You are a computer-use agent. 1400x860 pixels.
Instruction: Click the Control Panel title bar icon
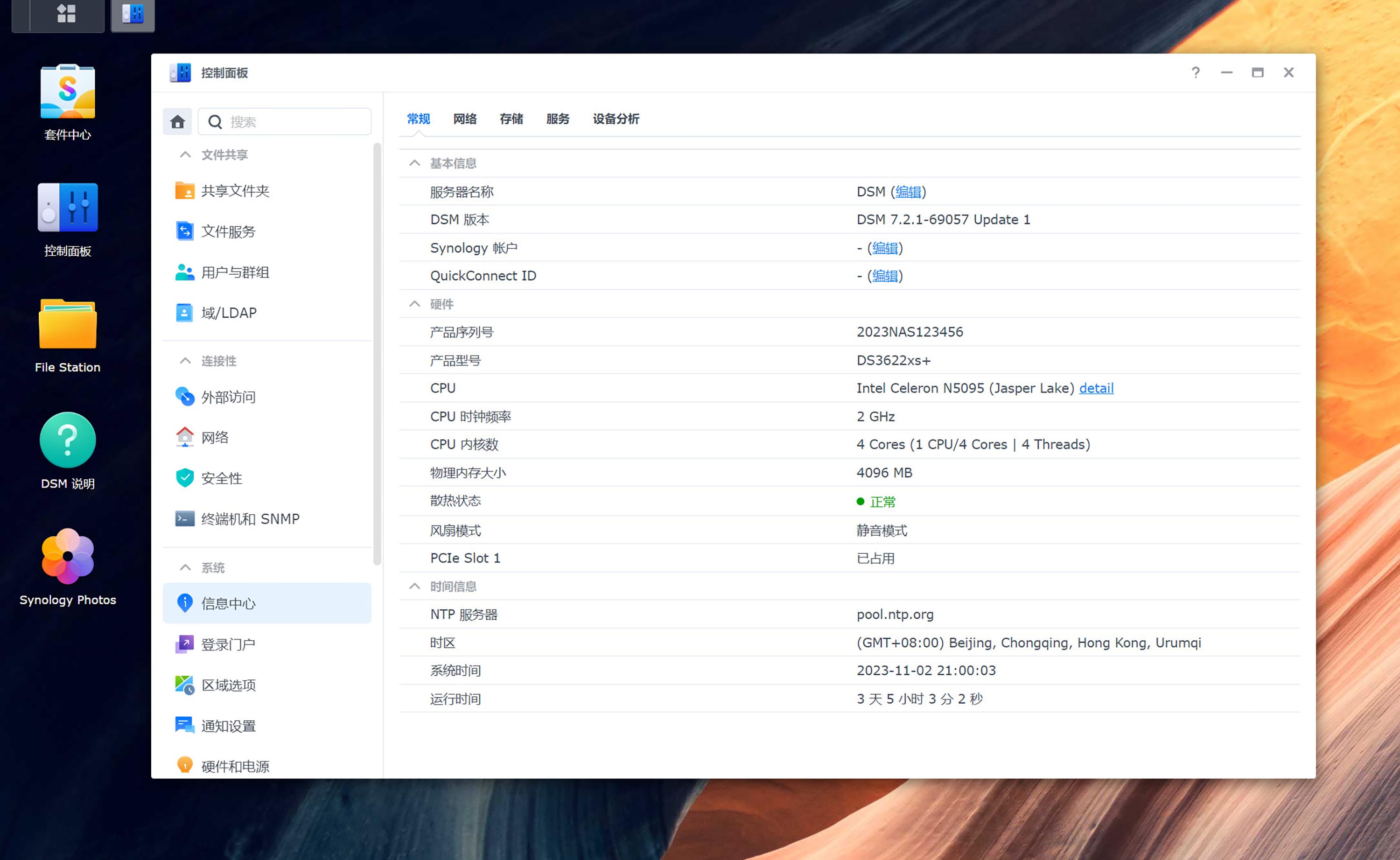pyautogui.click(x=180, y=72)
